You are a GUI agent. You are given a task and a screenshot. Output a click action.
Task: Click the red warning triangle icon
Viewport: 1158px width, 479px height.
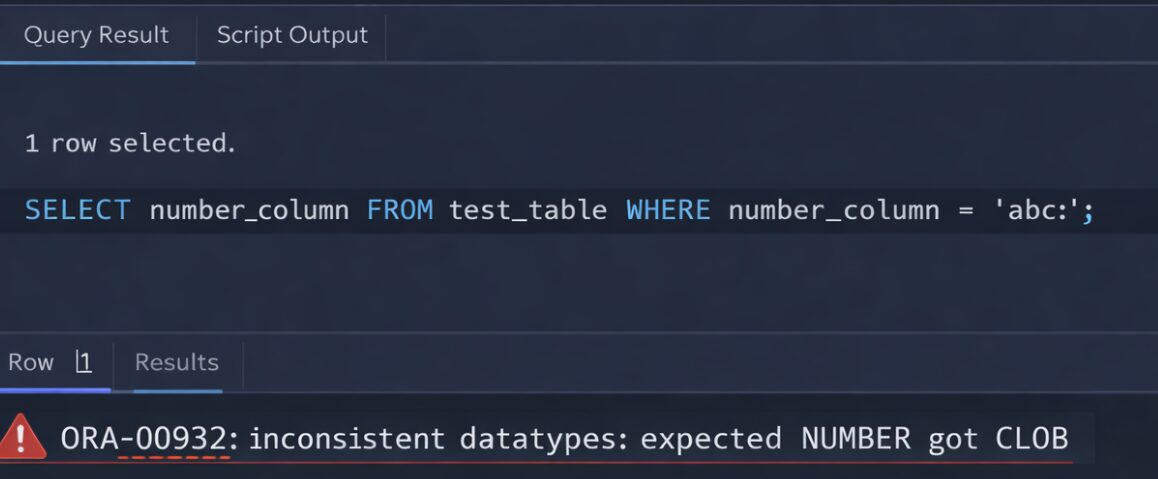[23, 437]
